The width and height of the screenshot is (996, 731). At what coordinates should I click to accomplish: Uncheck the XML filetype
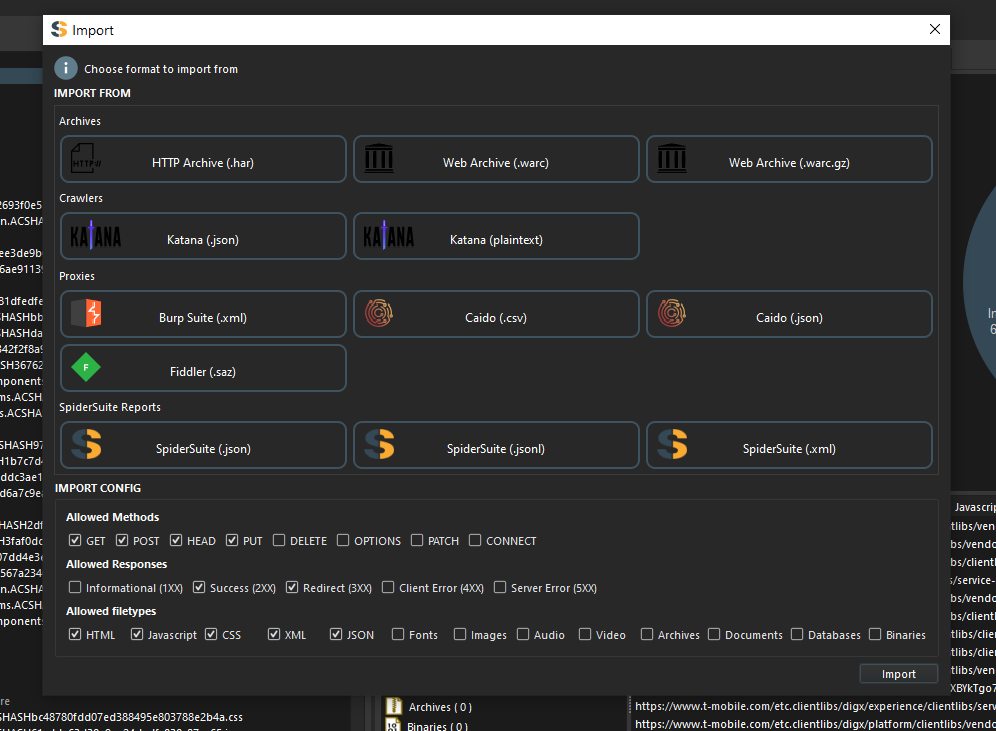click(x=274, y=634)
